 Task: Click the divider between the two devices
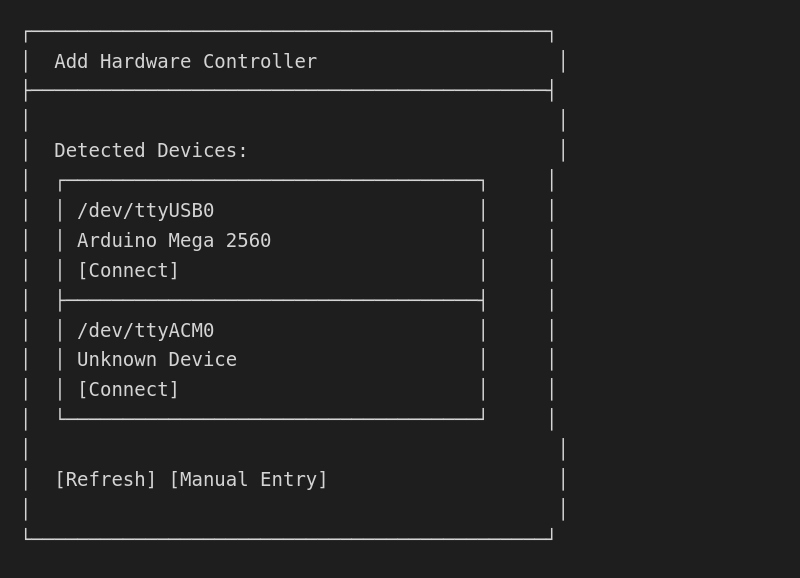pyautogui.click(x=270, y=299)
